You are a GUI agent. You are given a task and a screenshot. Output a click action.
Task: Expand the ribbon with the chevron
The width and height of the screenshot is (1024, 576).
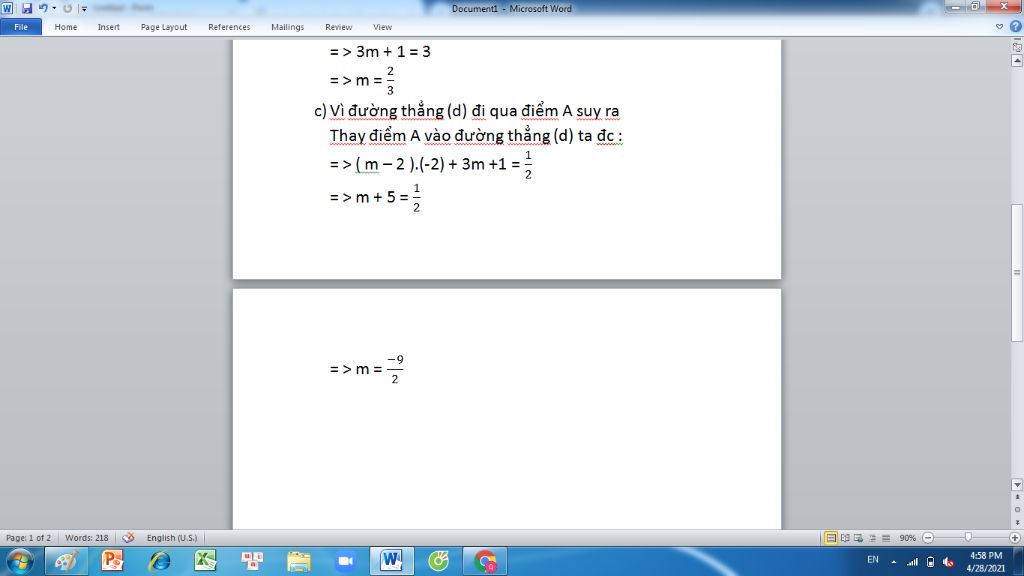pos(999,27)
